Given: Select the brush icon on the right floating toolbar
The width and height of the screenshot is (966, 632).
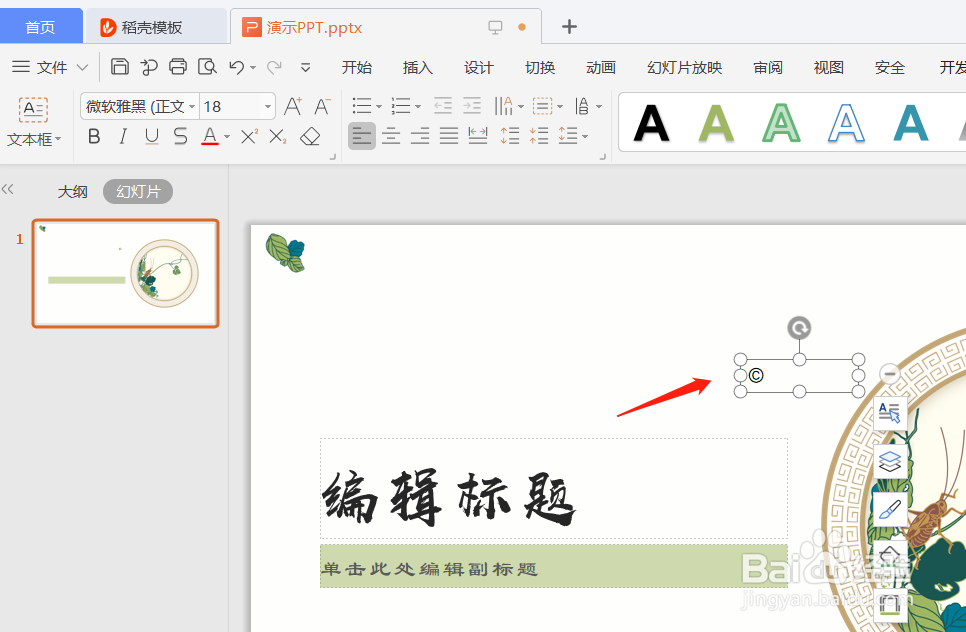Looking at the screenshot, I should click(x=889, y=509).
